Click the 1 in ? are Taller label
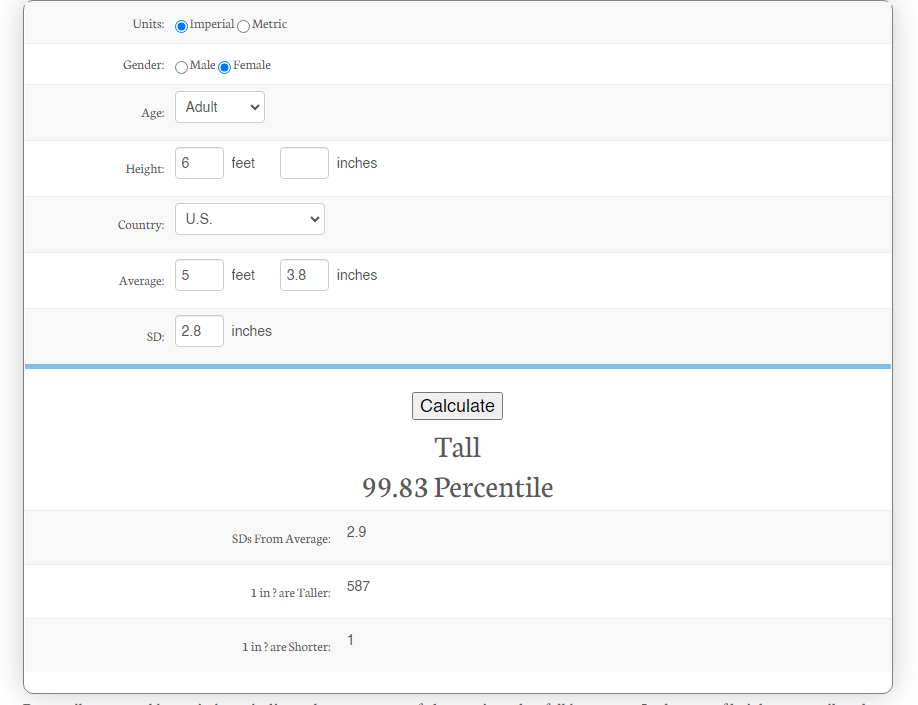918x705 pixels. click(290, 593)
